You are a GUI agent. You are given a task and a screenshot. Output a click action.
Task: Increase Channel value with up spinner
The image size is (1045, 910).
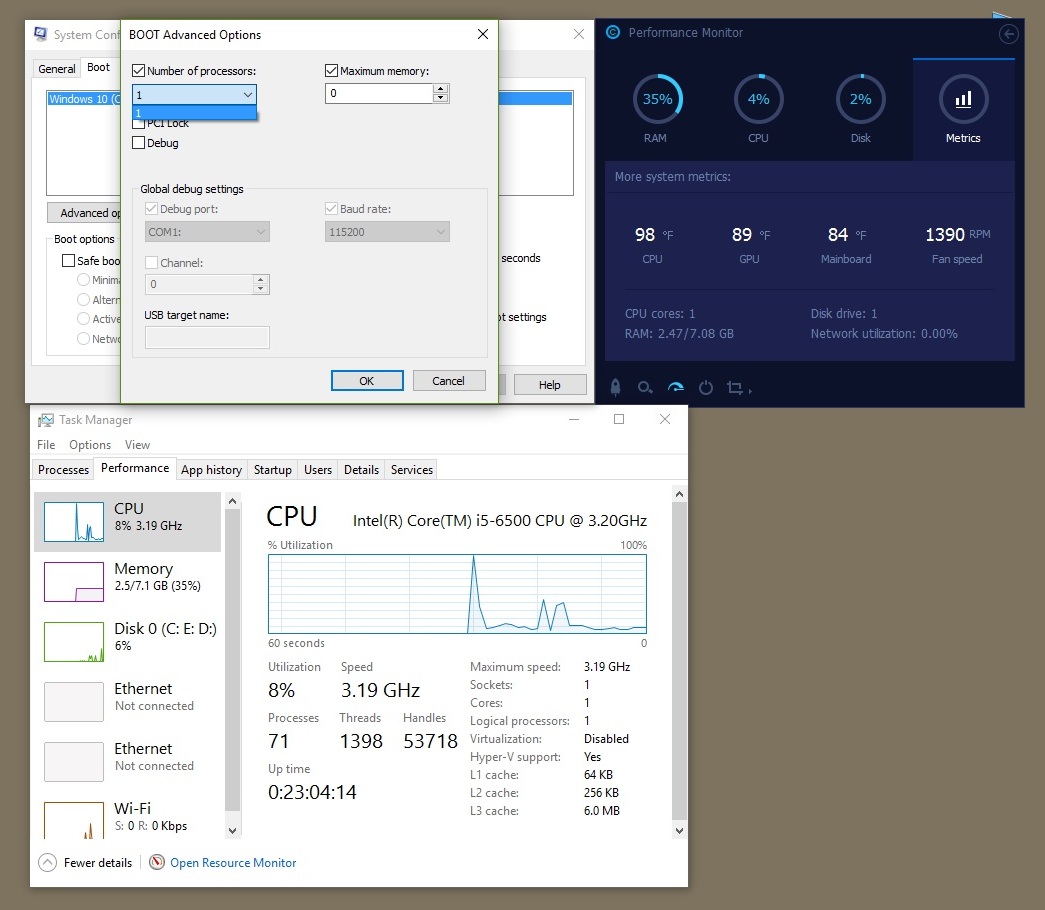click(x=261, y=279)
